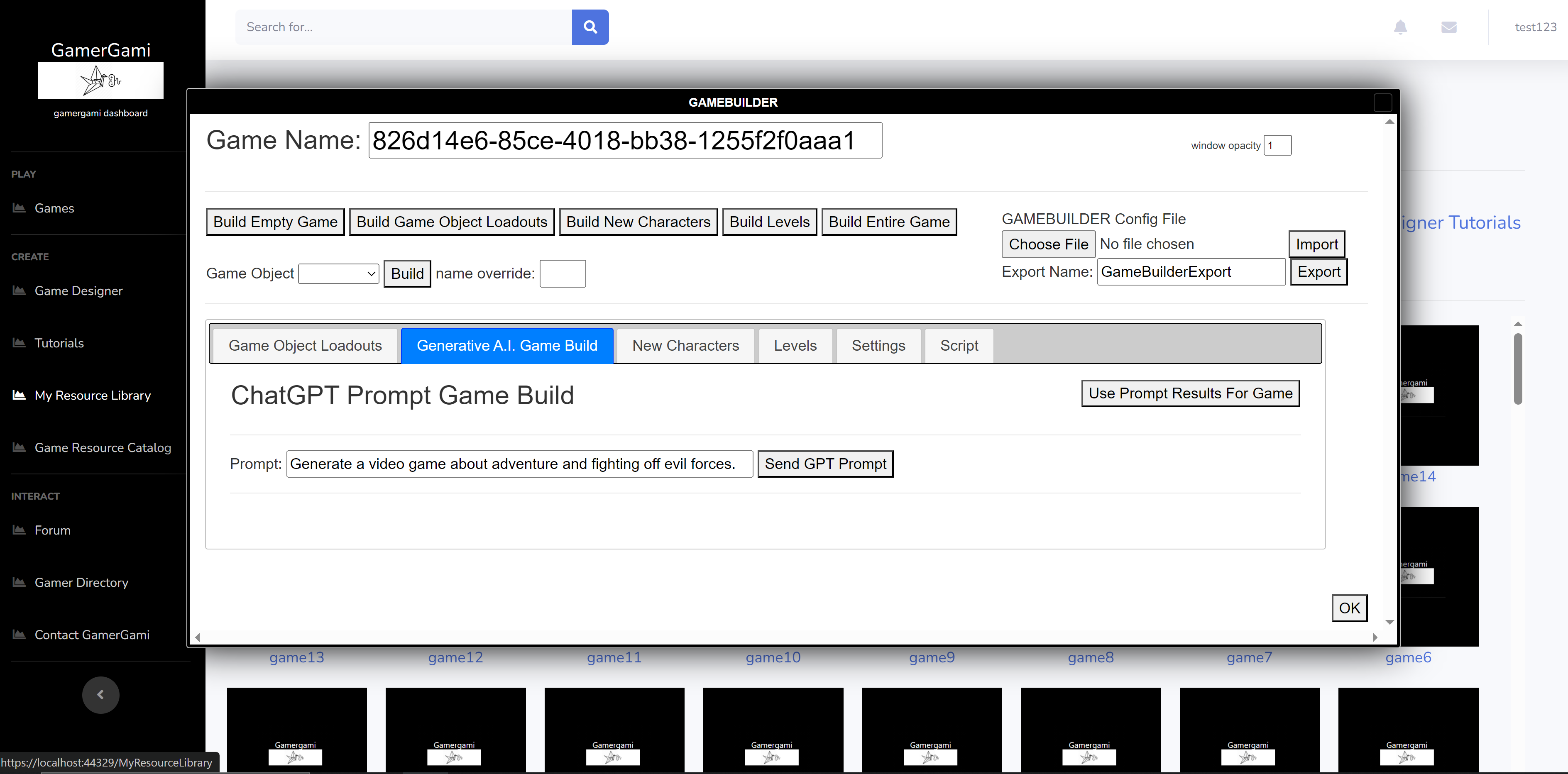Image resolution: width=1568 pixels, height=774 pixels.
Task: Open the Game Object dropdown
Action: pos(338,274)
